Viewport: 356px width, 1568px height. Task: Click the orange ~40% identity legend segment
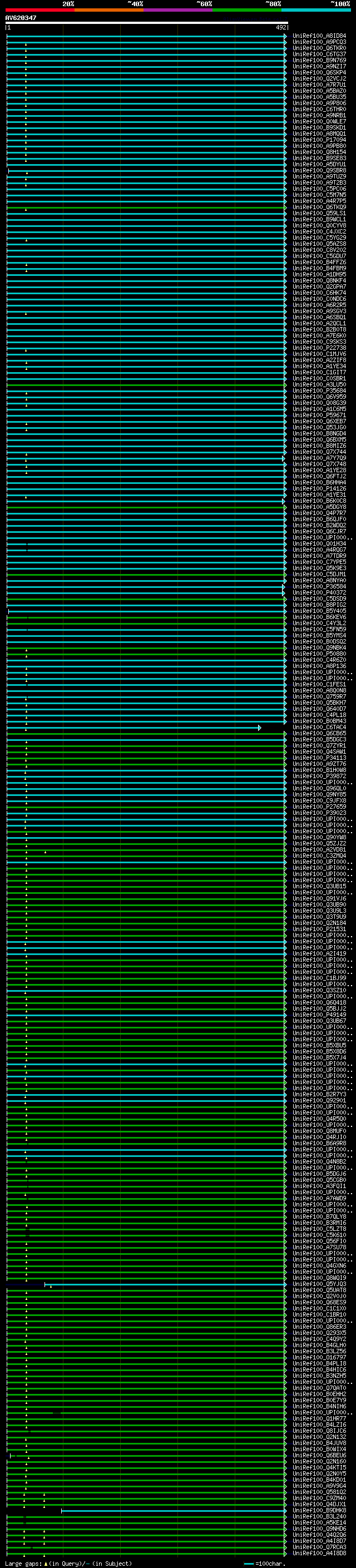(x=108, y=10)
